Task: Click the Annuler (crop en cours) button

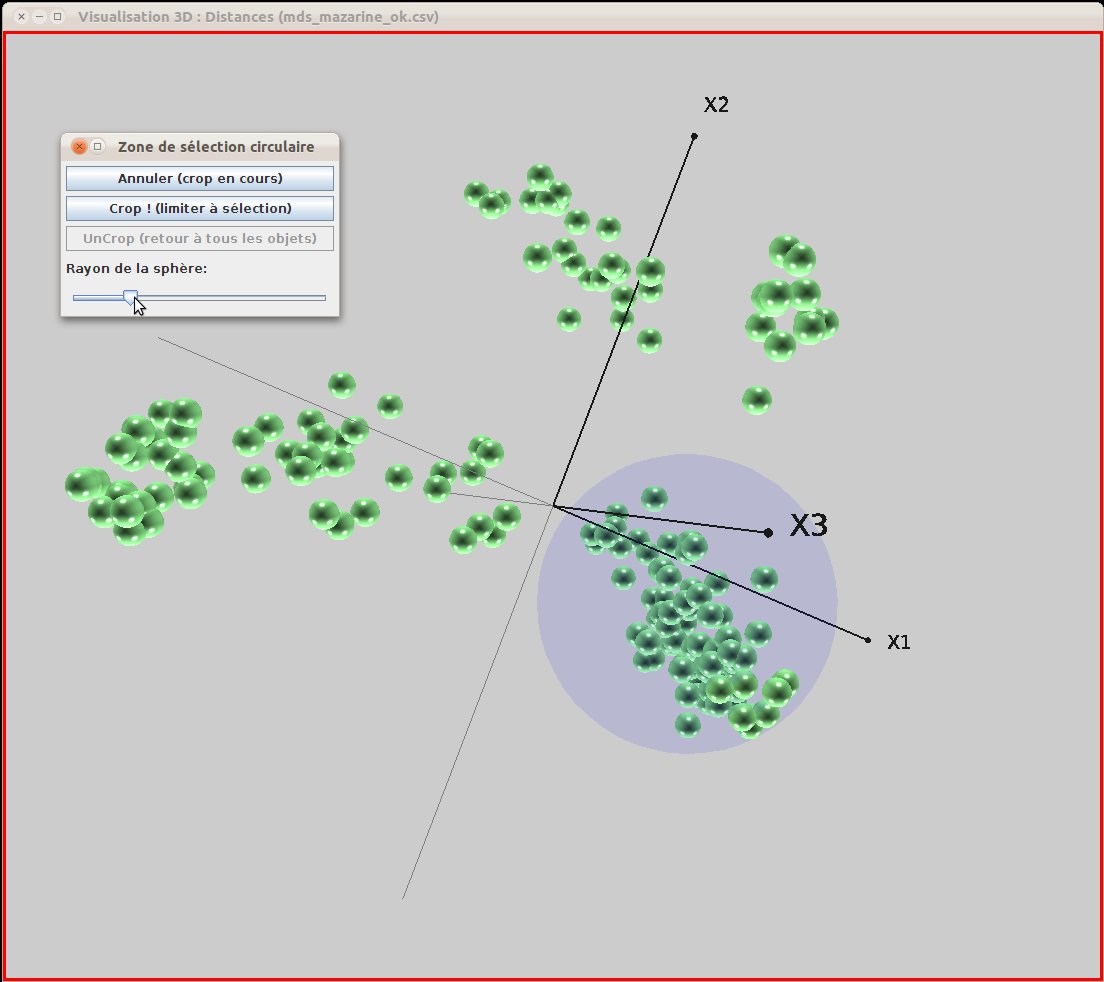Action: (200, 179)
